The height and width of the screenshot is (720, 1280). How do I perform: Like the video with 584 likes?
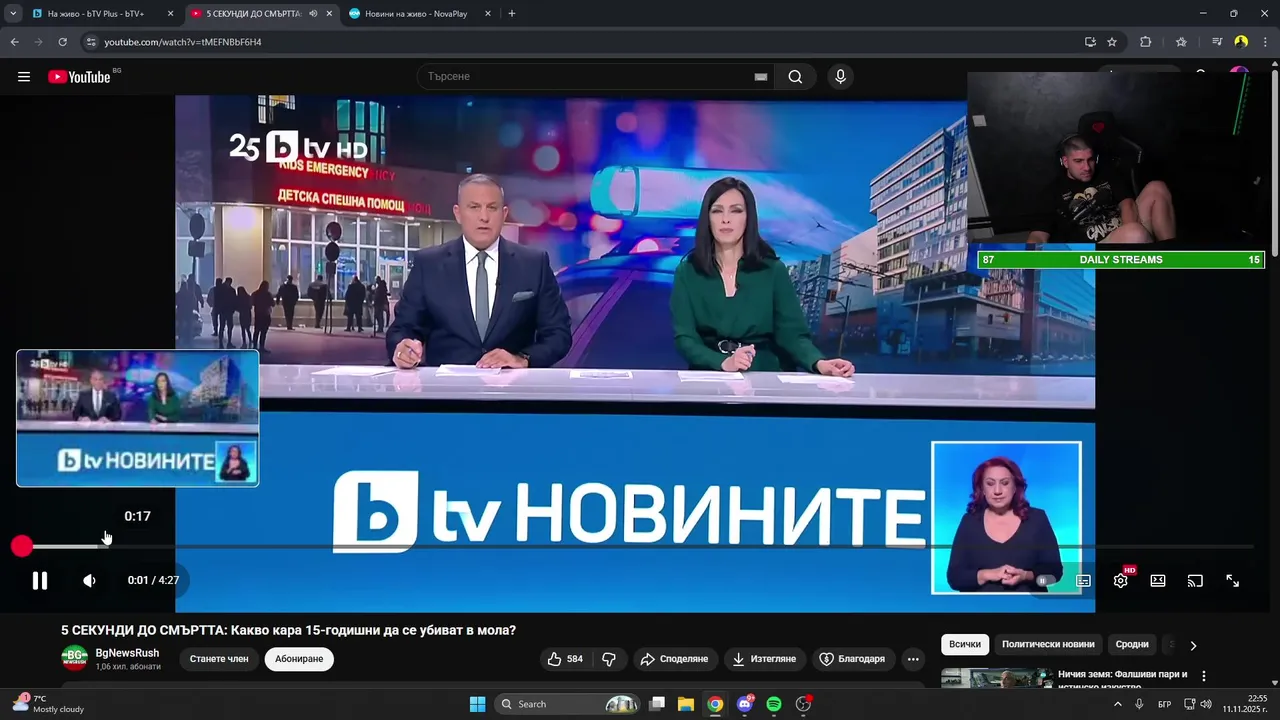(565, 659)
